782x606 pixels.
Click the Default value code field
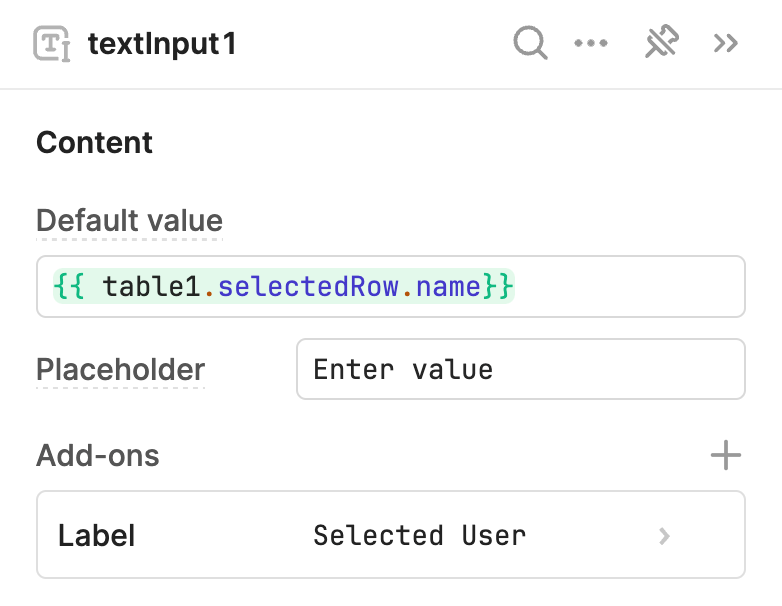click(391, 286)
